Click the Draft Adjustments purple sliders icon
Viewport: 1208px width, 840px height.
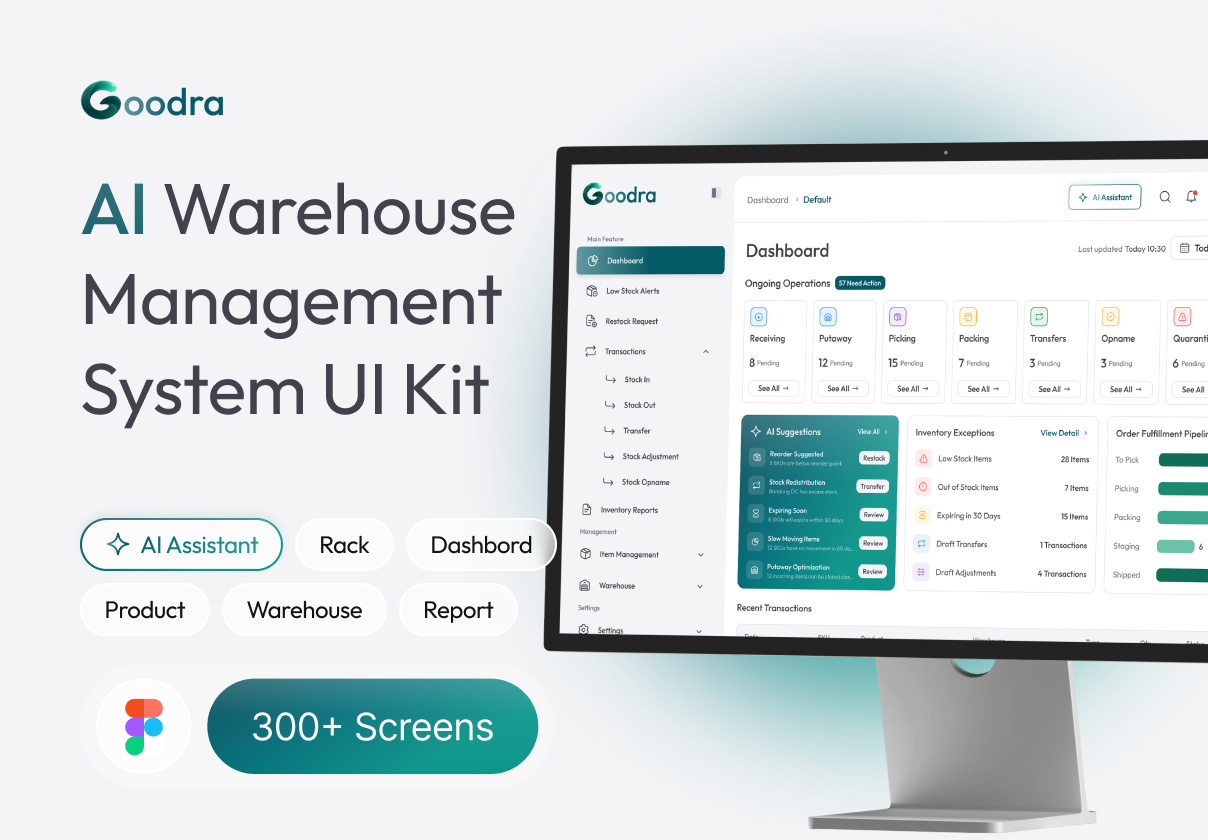921,573
